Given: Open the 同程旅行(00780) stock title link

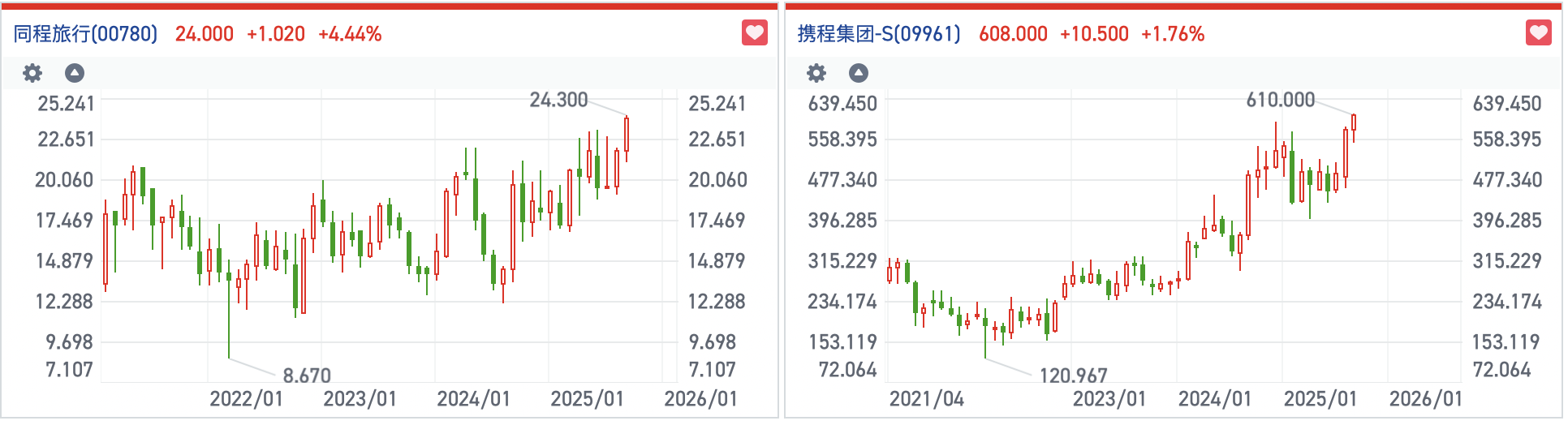Looking at the screenshot, I should click(x=85, y=34).
